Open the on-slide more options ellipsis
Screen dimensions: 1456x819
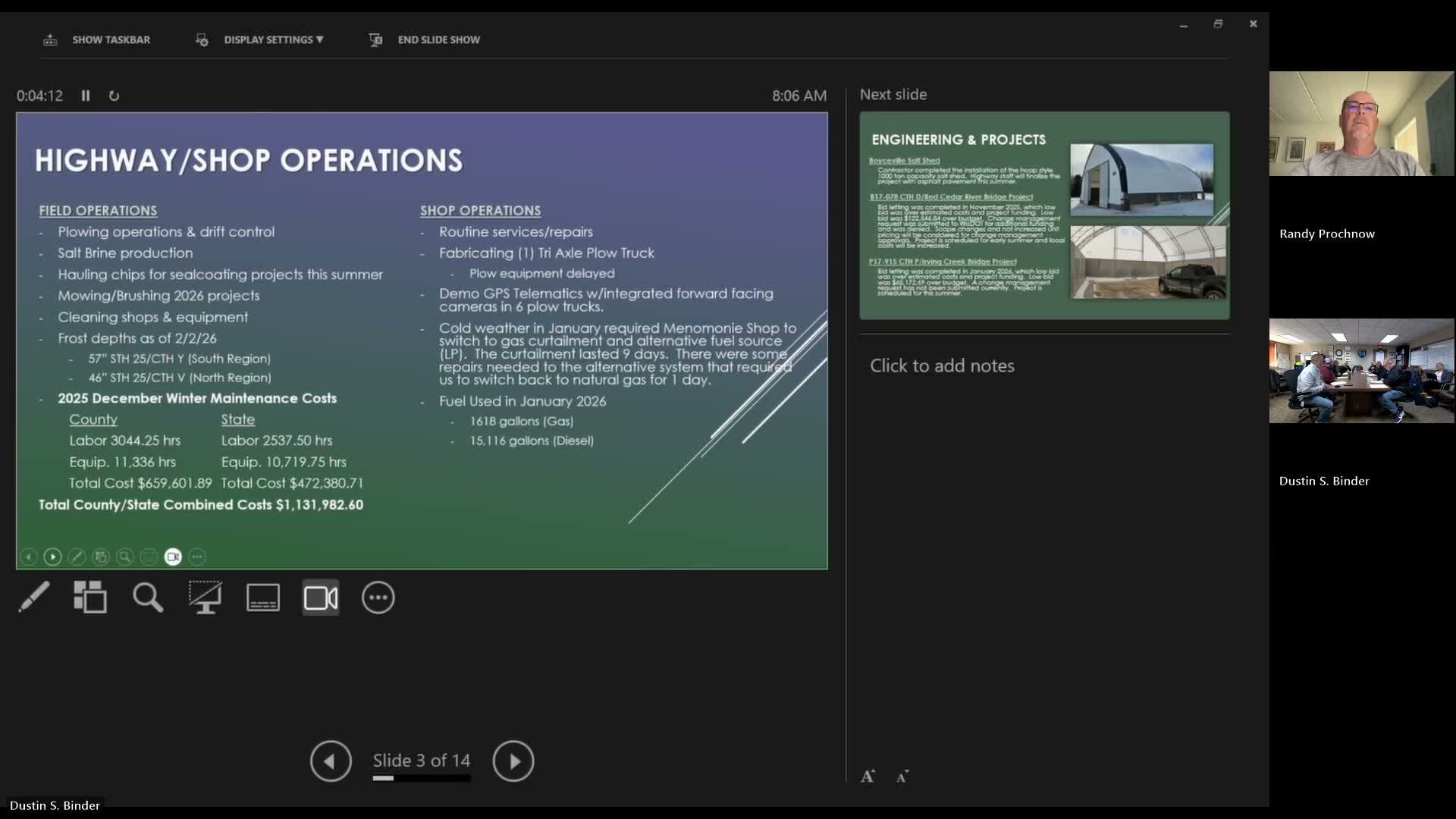[x=197, y=557]
